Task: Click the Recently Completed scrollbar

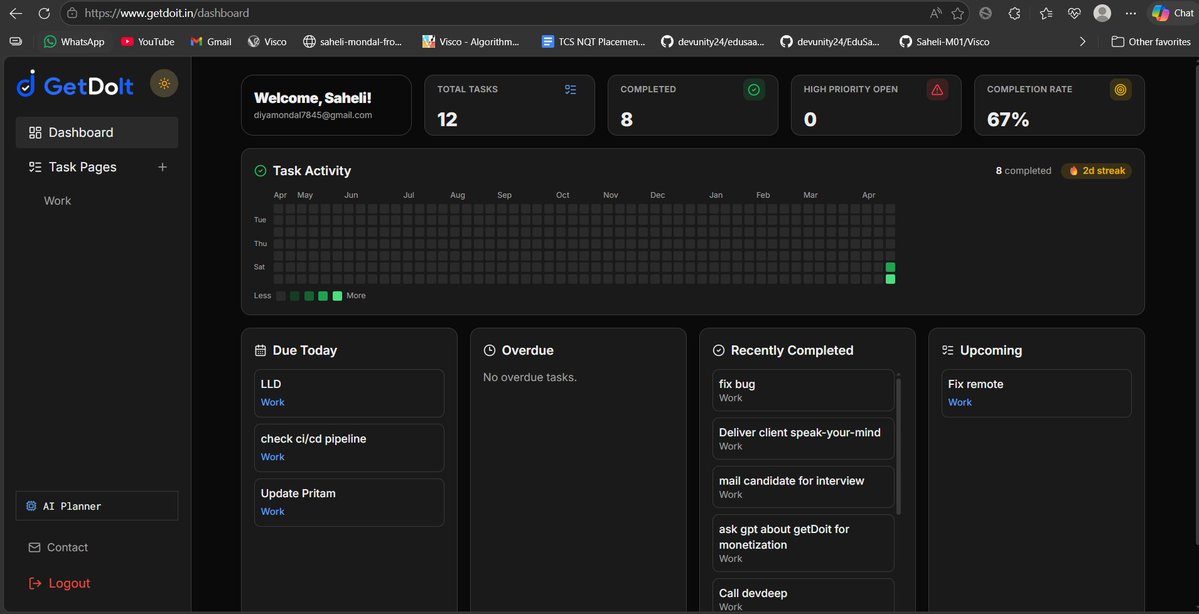Action: point(898,446)
